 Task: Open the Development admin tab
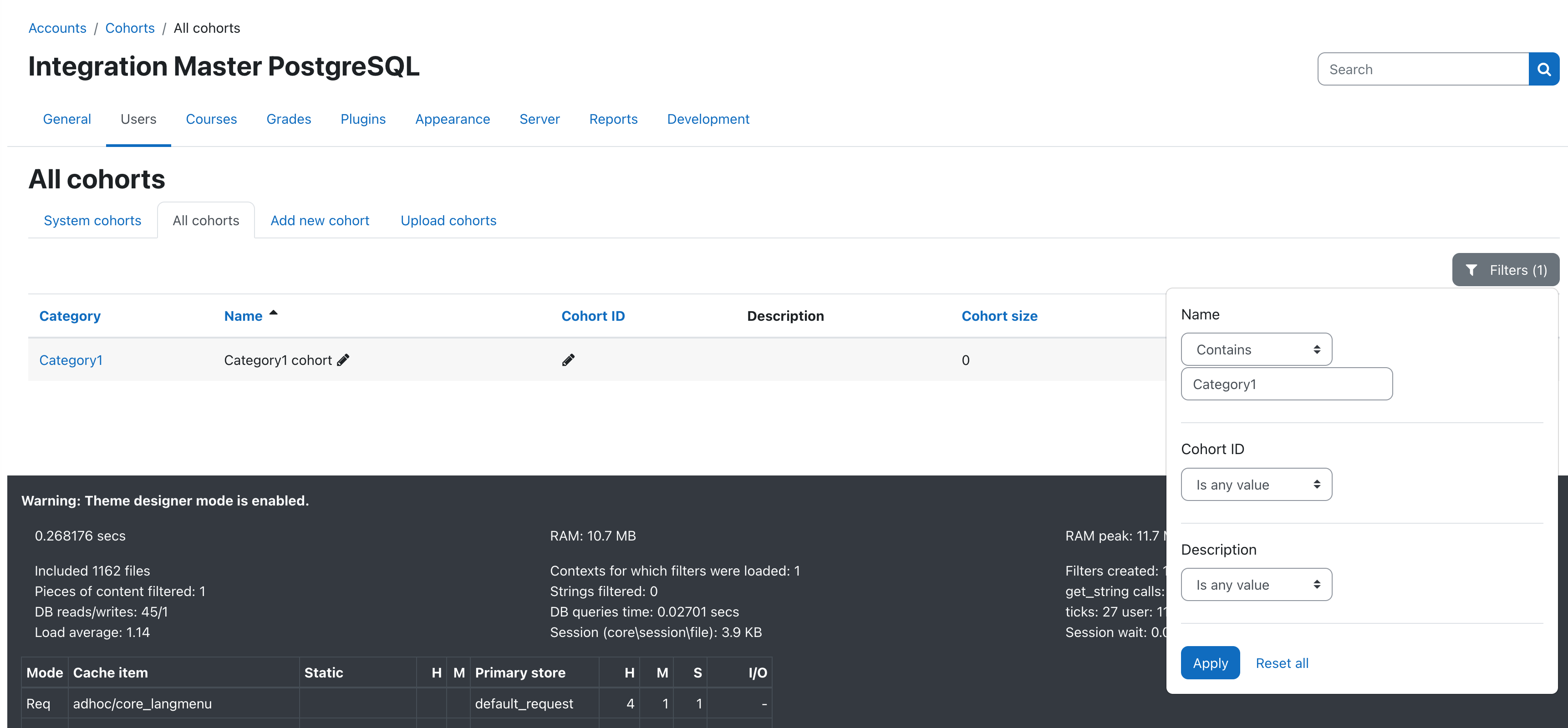(708, 119)
